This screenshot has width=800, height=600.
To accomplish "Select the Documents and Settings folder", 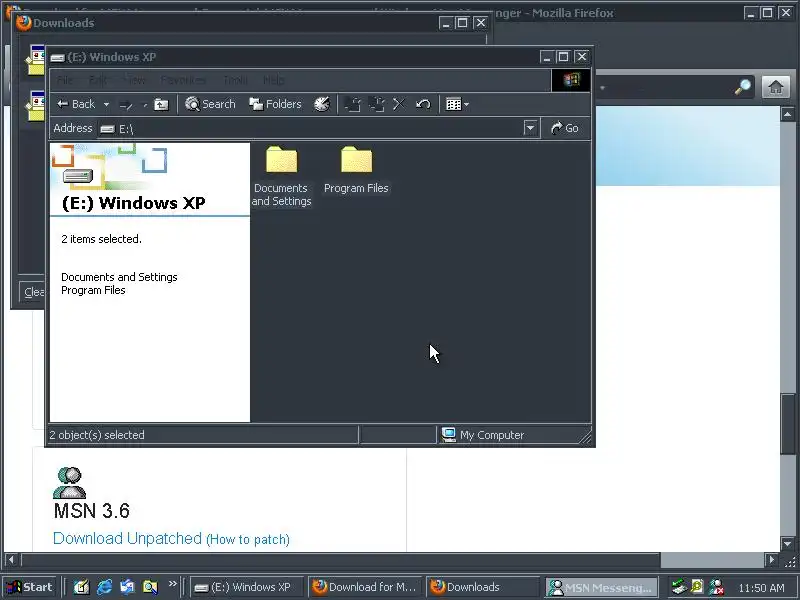I will (281, 176).
